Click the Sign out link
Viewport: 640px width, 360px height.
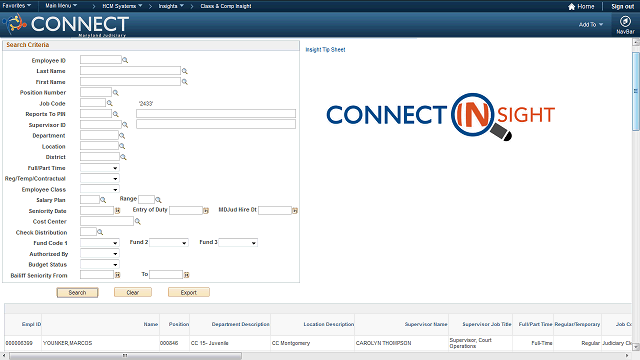point(622,7)
